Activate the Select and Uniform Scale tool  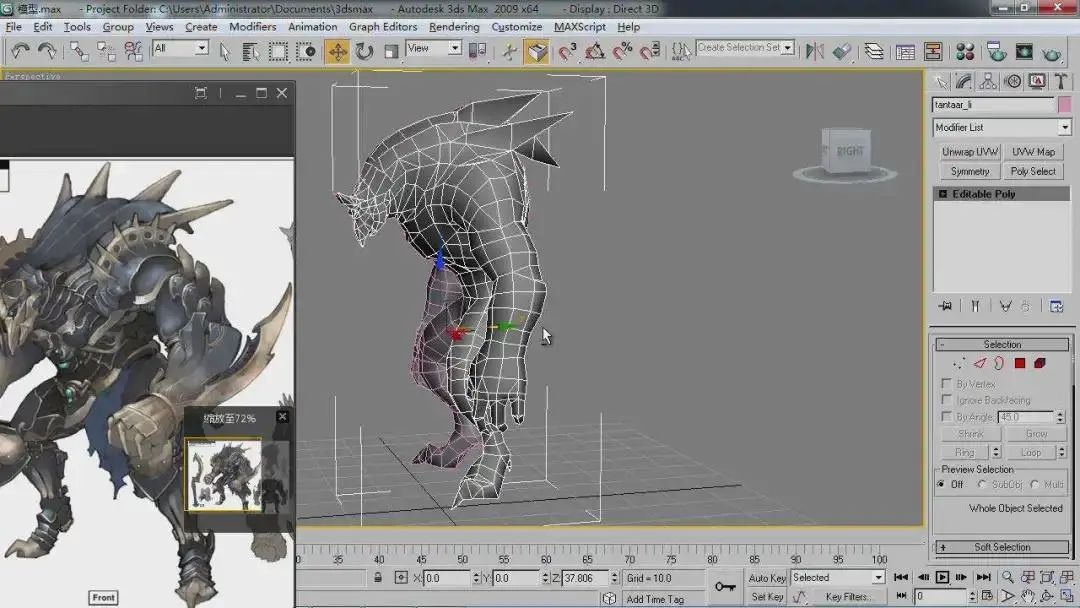tap(391, 51)
